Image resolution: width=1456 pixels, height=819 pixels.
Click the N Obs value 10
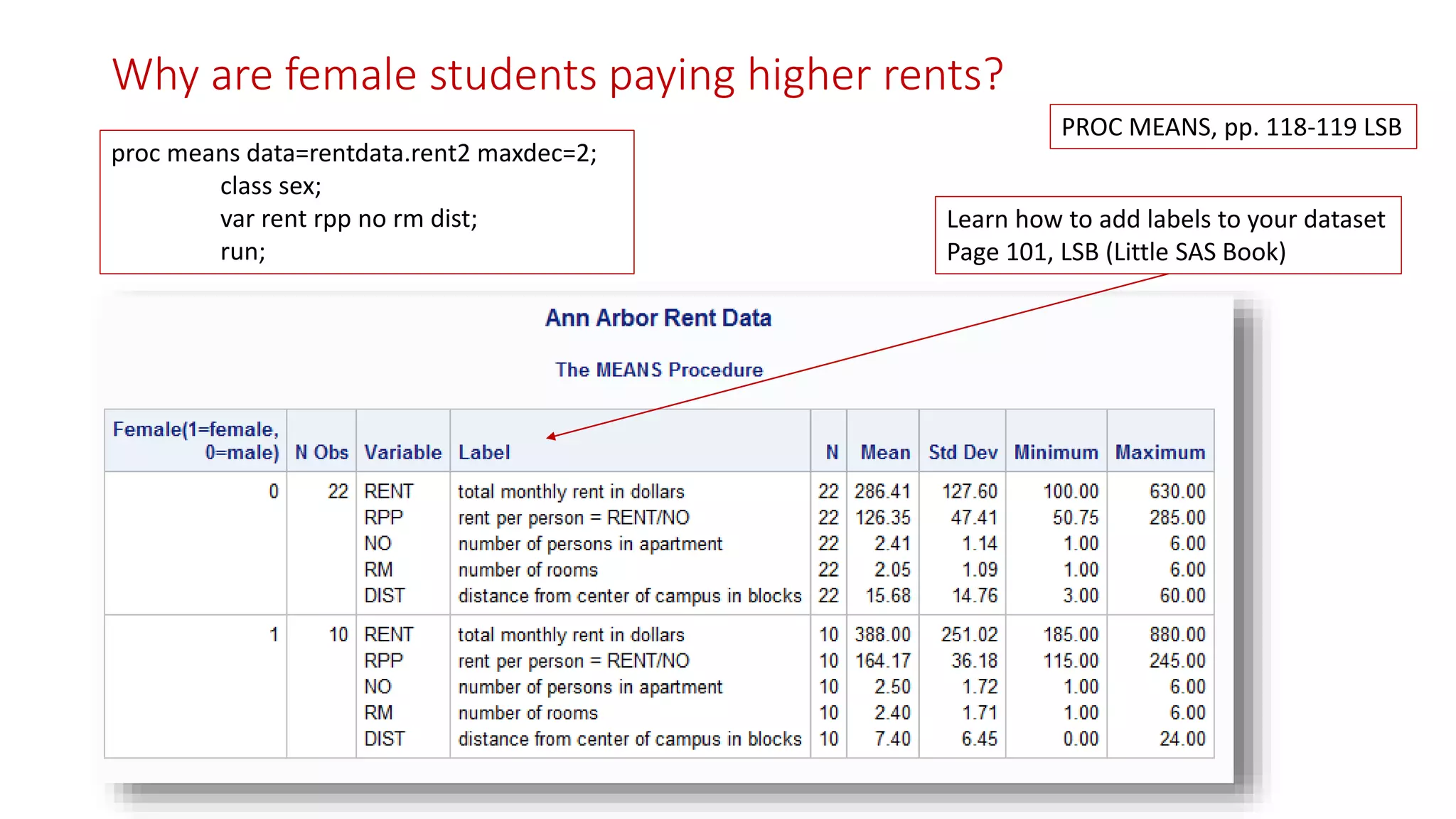[338, 634]
